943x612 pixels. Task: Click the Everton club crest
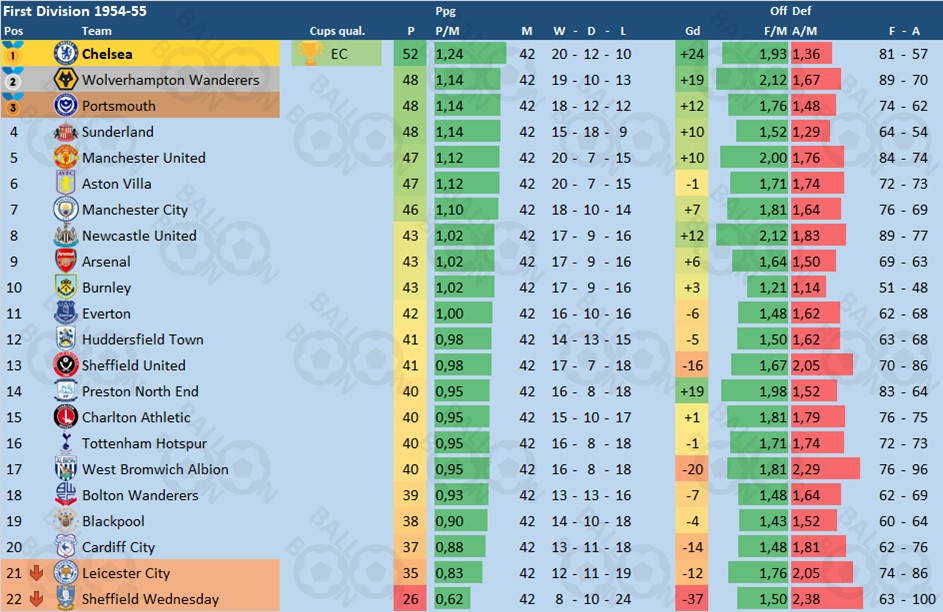pyautogui.click(x=66, y=313)
